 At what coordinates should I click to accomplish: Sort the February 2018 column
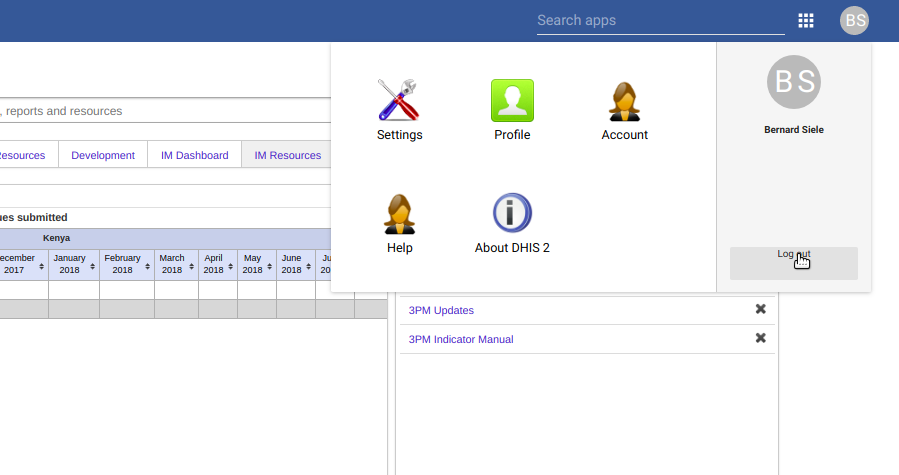(147, 266)
